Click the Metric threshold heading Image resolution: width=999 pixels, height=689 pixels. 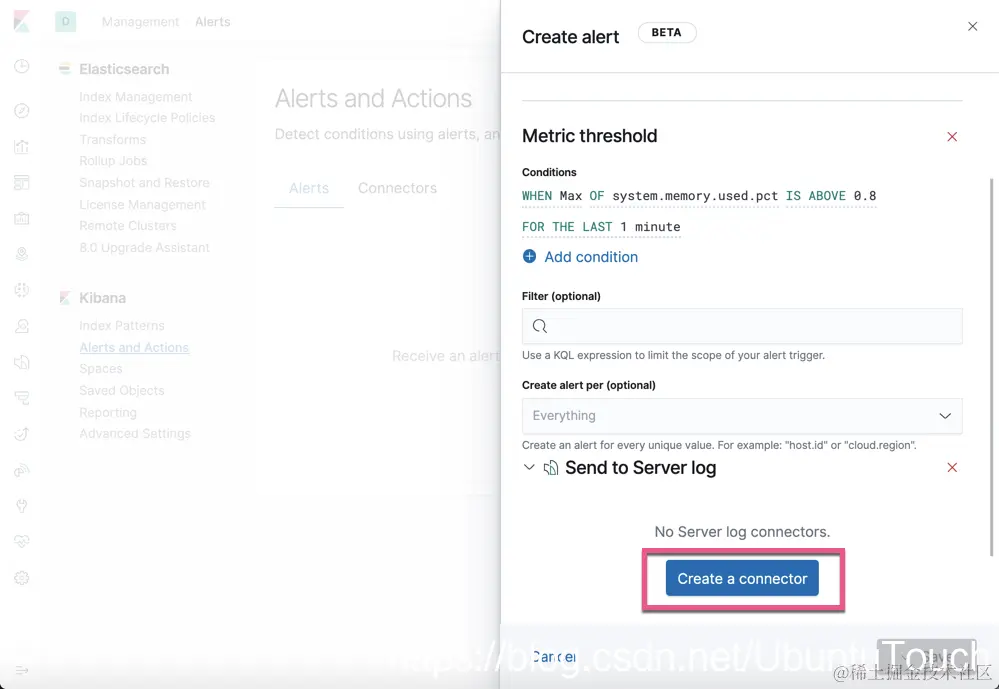pos(589,136)
